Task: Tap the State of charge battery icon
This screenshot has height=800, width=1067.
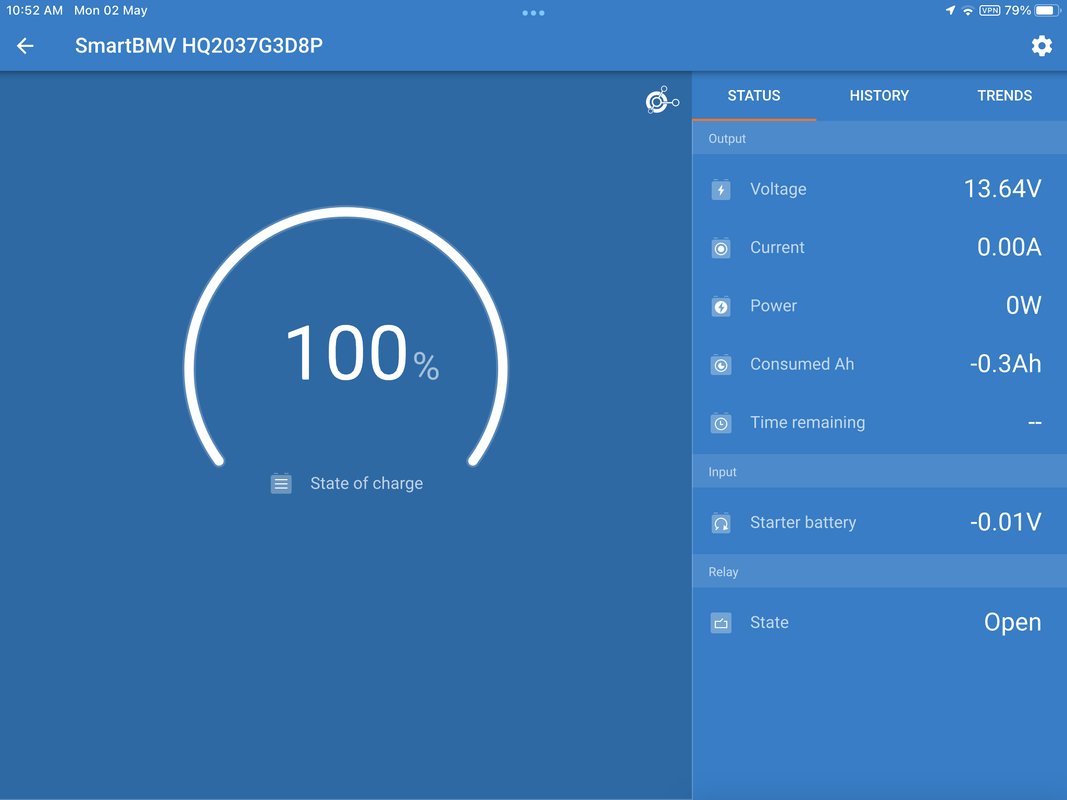Action: click(x=281, y=483)
